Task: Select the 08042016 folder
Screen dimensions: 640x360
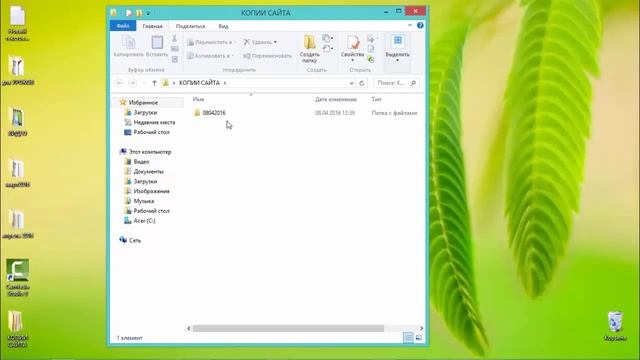Action: point(214,113)
